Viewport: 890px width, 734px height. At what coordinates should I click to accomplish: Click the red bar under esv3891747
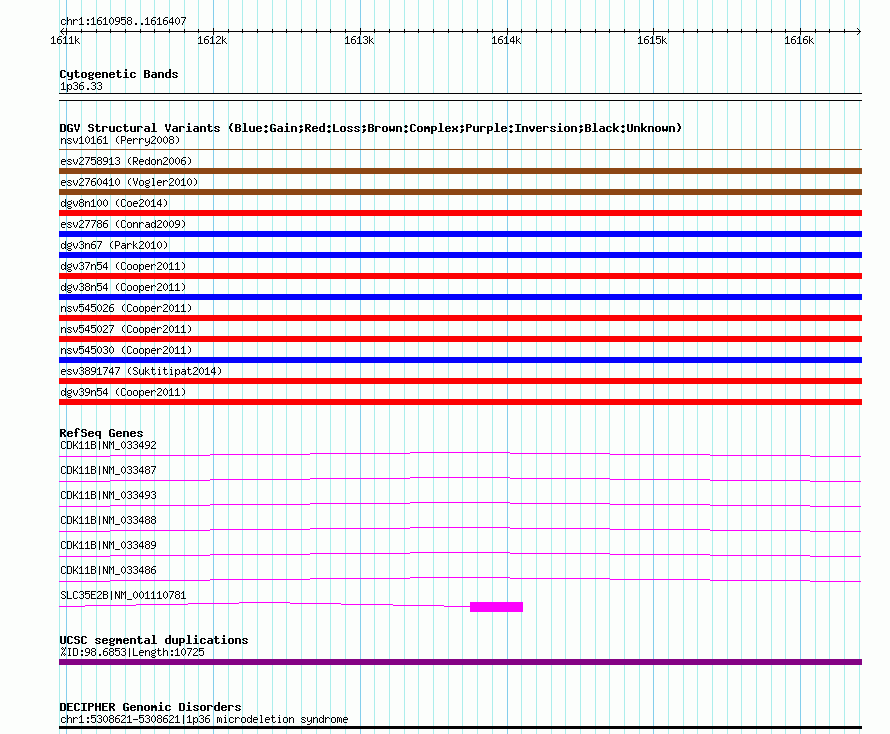pyautogui.click(x=460, y=381)
